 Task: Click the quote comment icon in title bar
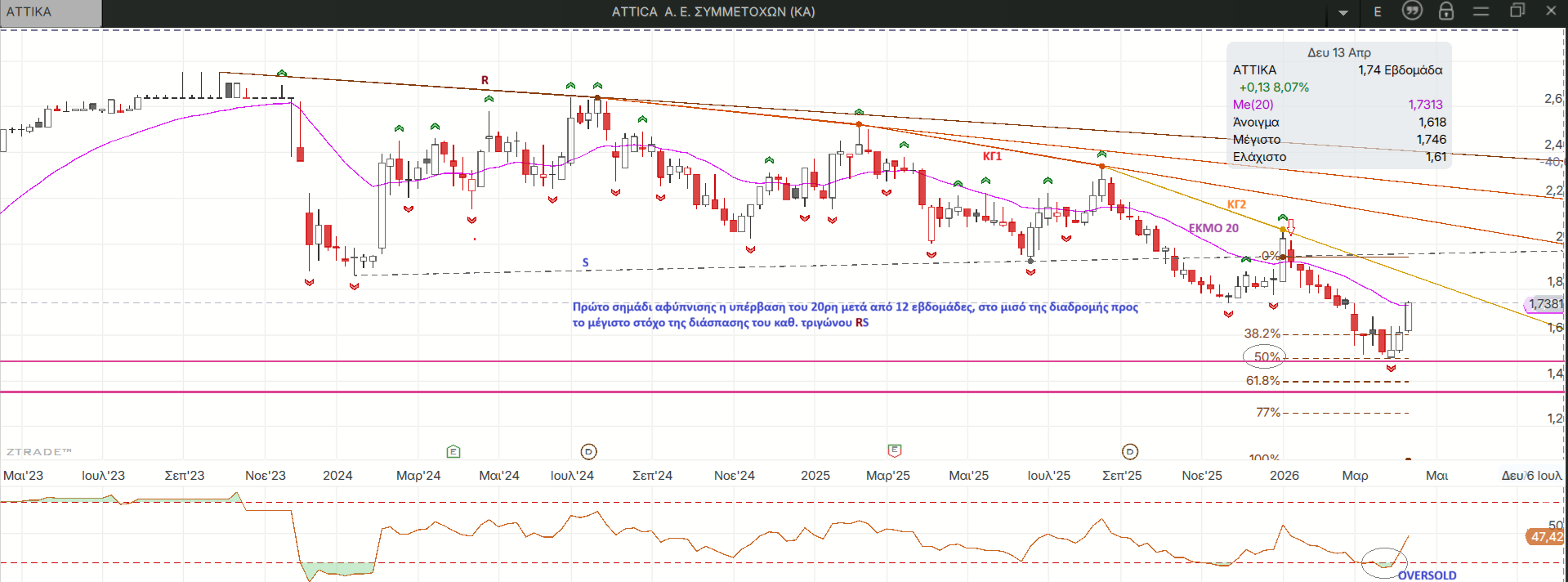coord(1412,11)
